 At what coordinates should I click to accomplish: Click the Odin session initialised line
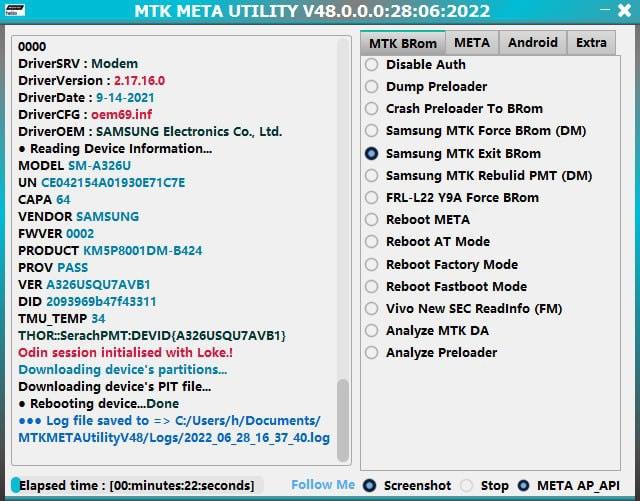(125, 353)
